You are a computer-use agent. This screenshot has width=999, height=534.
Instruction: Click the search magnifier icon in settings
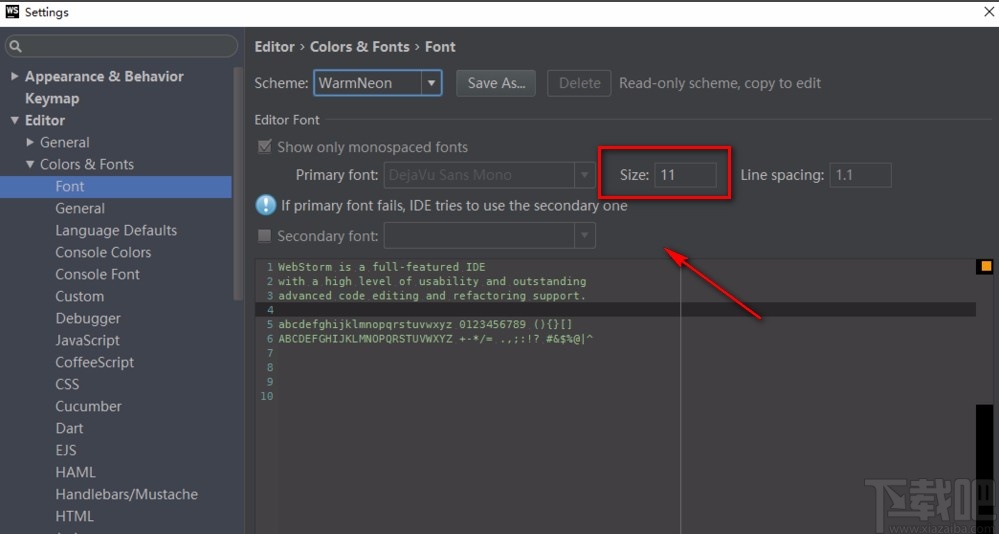16,47
